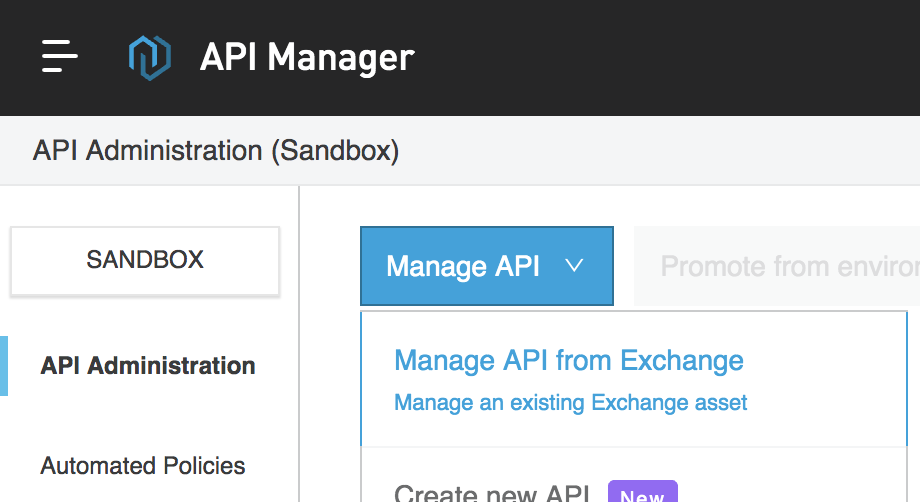Choose Manage API from Exchange option
Image resolution: width=920 pixels, height=502 pixels.
pos(634,379)
